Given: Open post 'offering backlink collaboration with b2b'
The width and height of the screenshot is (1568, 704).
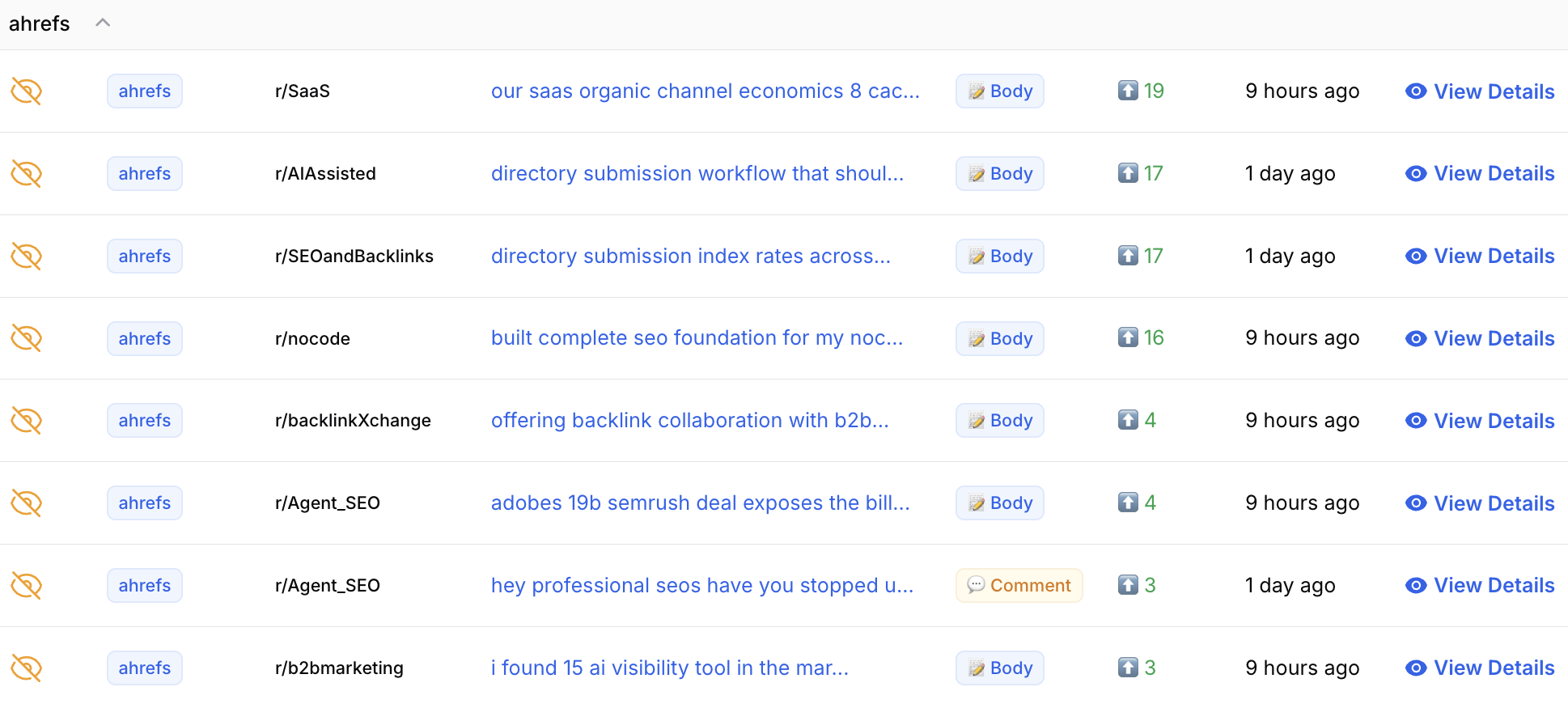Looking at the screenshot, I should (x=689, y=421).
